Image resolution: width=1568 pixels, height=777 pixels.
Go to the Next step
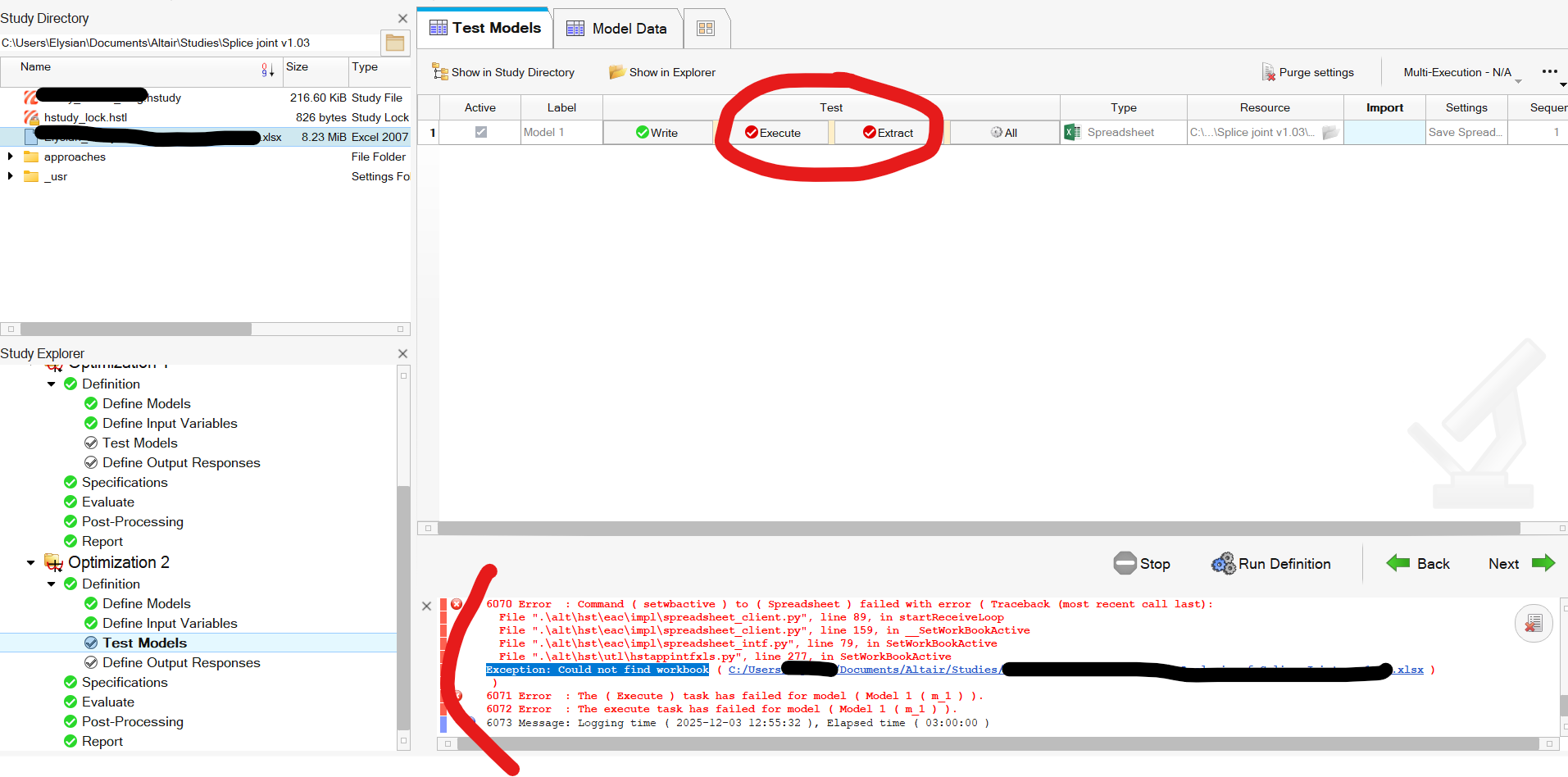pyautogui.click(x=1521, y=563)
